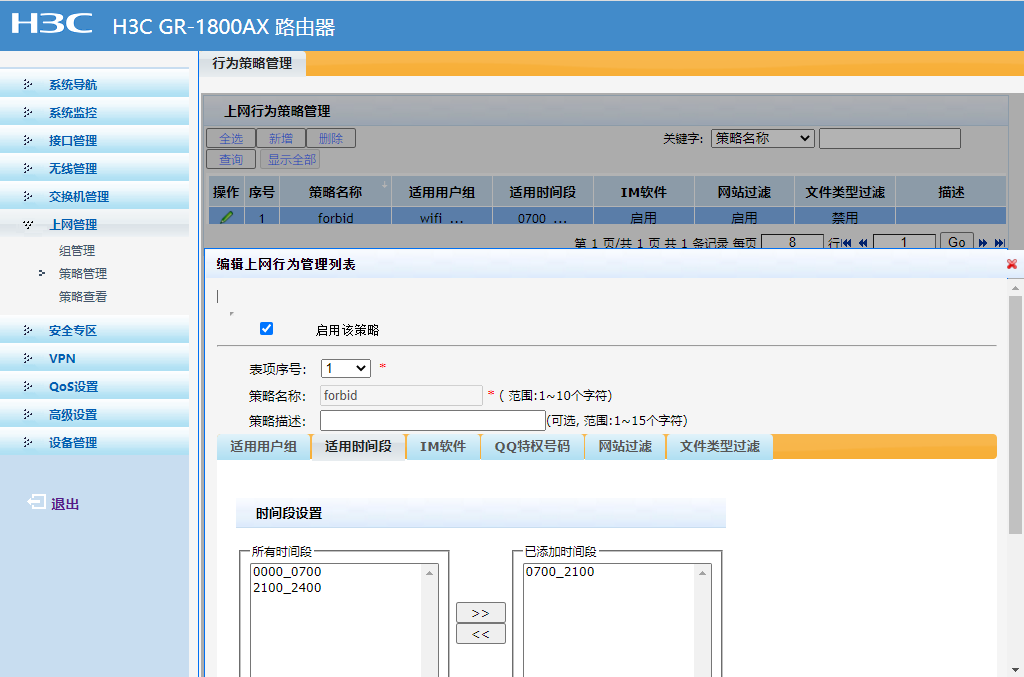Screen dimensions: 1024x677
Task: Click the arrow icon beside 接口管理
Action: pyautogui.click(x=27, y=140)
